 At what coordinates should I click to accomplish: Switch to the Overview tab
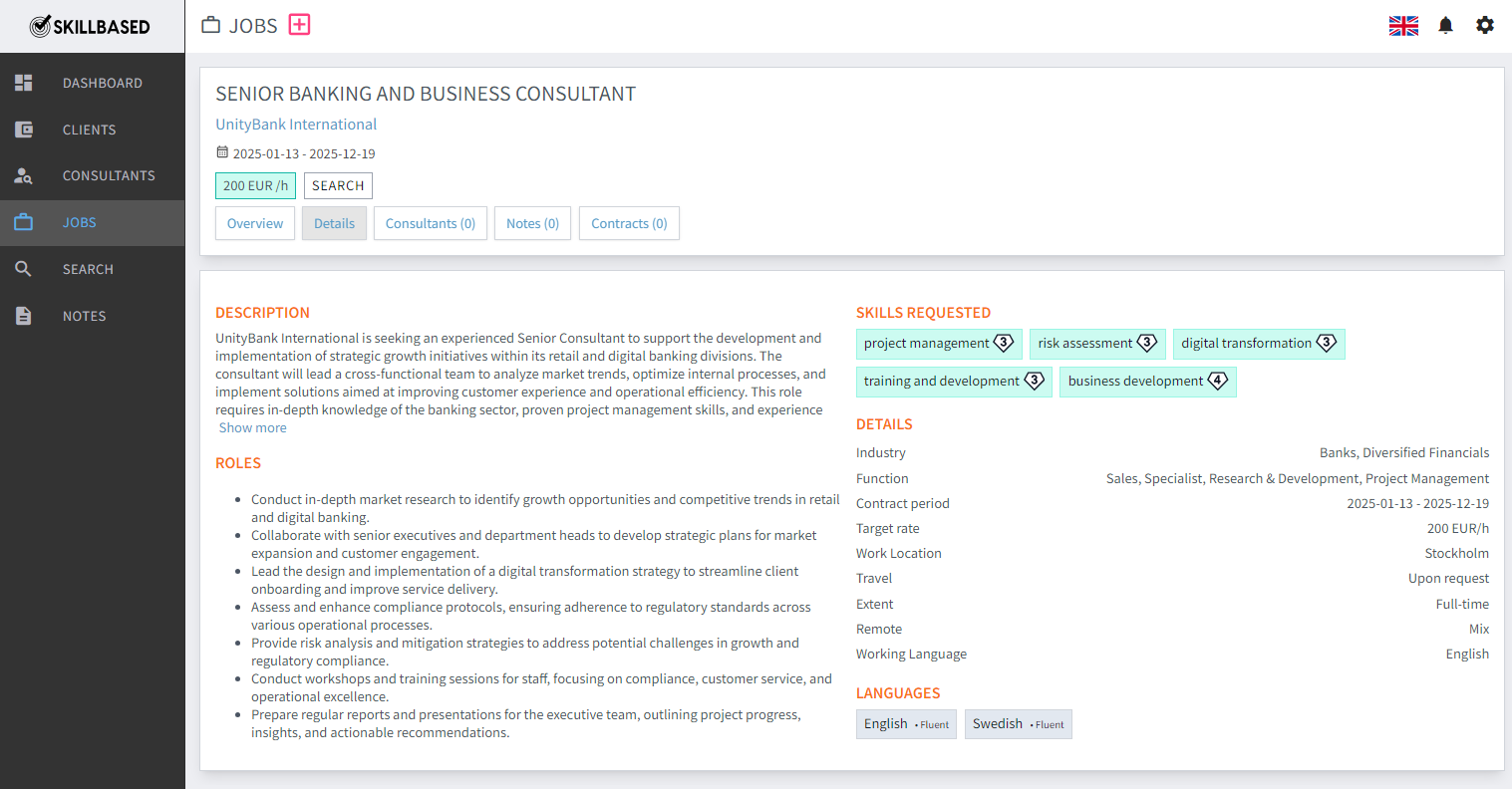pyautogui.click(x=255, y=224)
